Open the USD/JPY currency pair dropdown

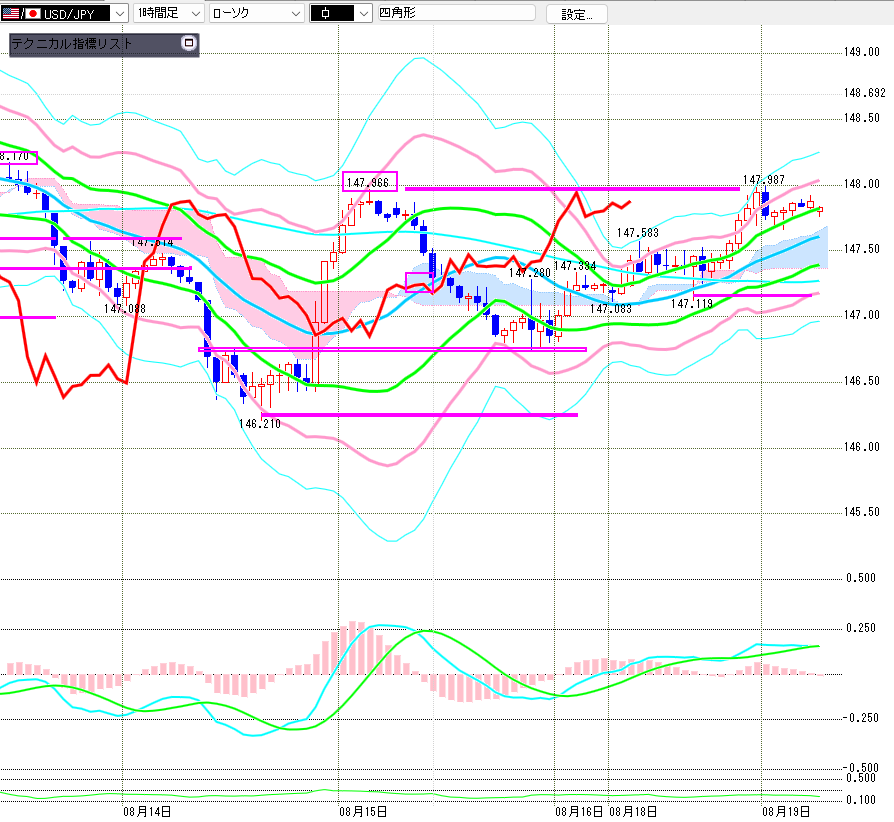coord(64,13)
